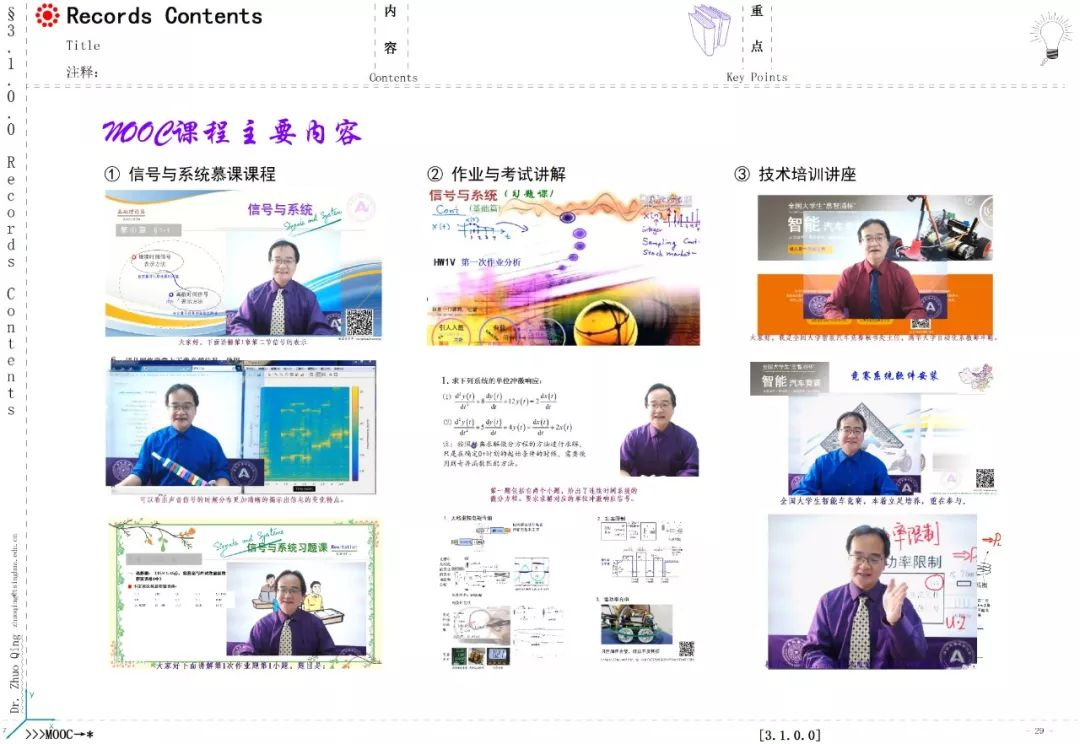This screenshot has width=1080, height=744.
Task: Click the '竞赛系统软件安装' blue title text
Action: point(894,375)
